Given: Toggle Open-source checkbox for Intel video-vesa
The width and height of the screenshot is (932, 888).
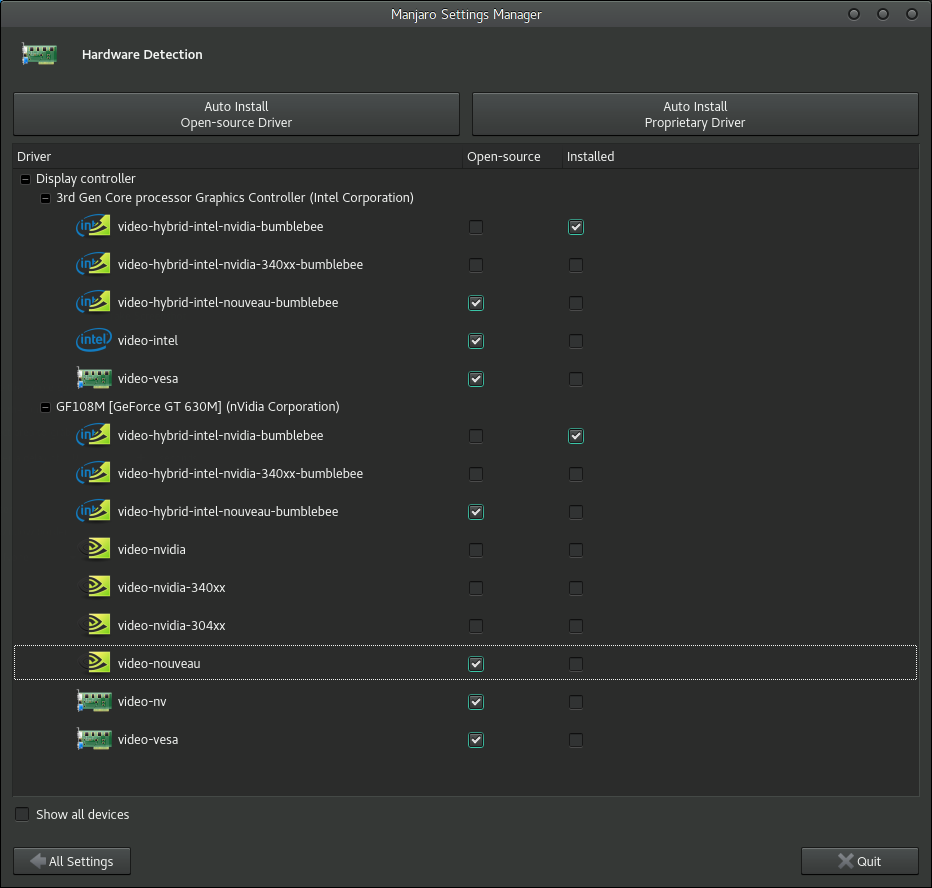Looking at the screenshot, I should pyautogui.click(x=476, y=379).
